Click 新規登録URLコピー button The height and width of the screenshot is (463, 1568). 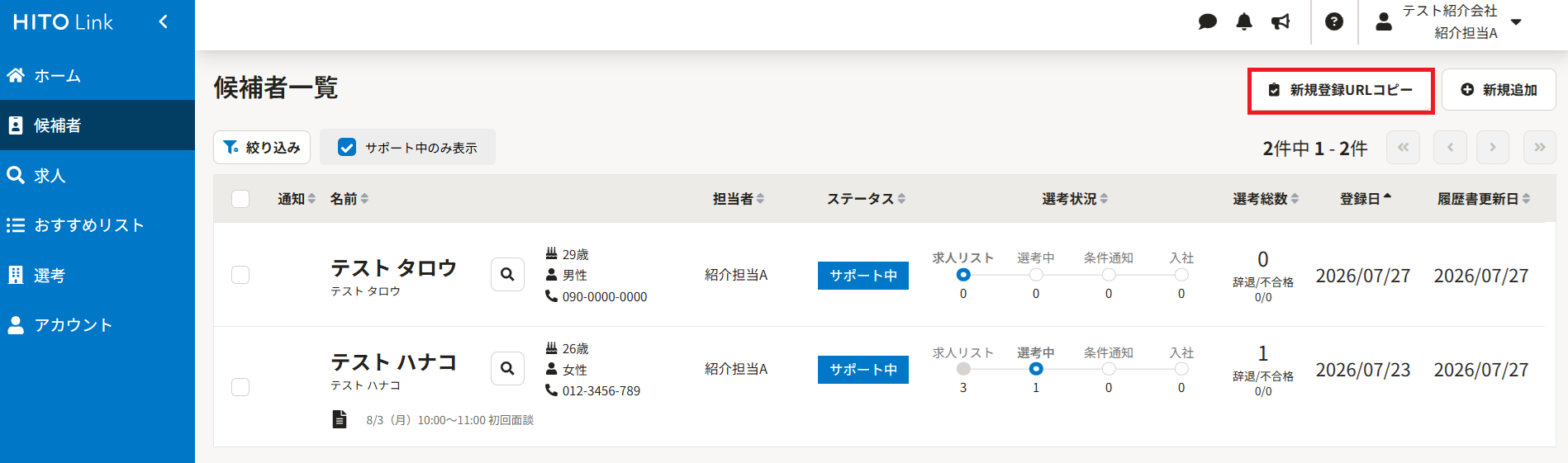coord(1341,90)
